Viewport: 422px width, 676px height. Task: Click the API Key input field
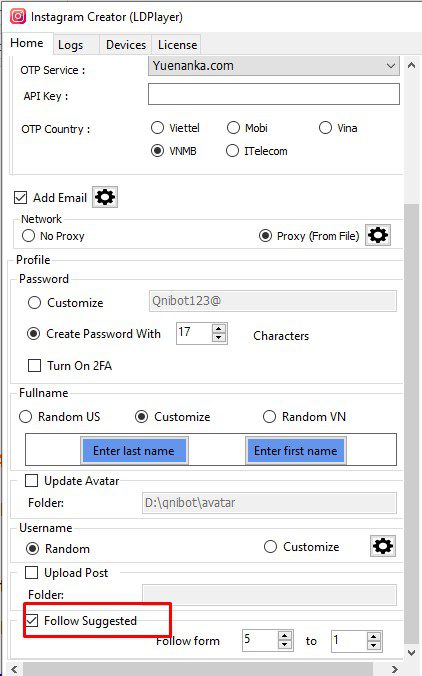pos(274,94)
